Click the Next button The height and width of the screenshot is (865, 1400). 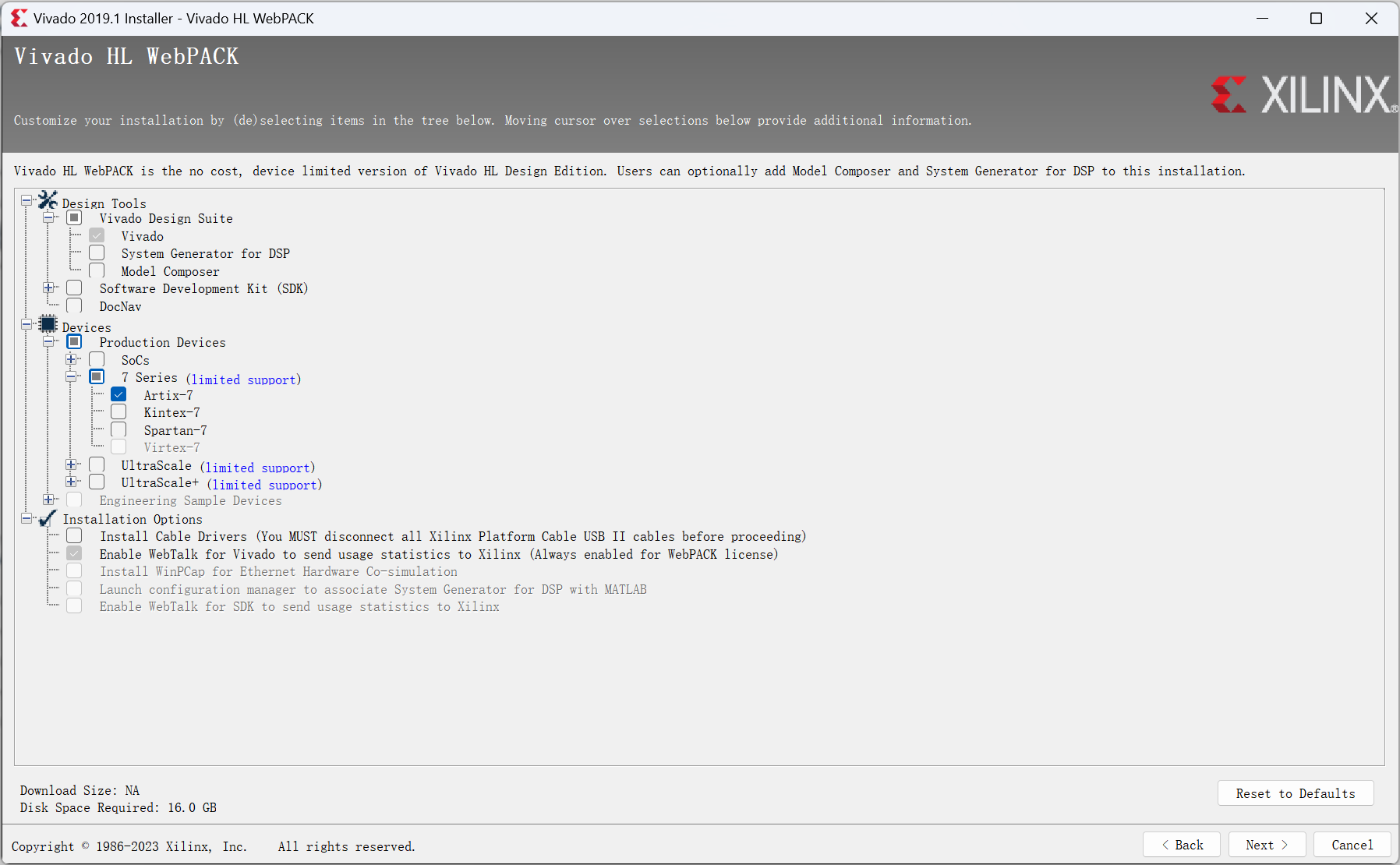tap(1266, 845)
